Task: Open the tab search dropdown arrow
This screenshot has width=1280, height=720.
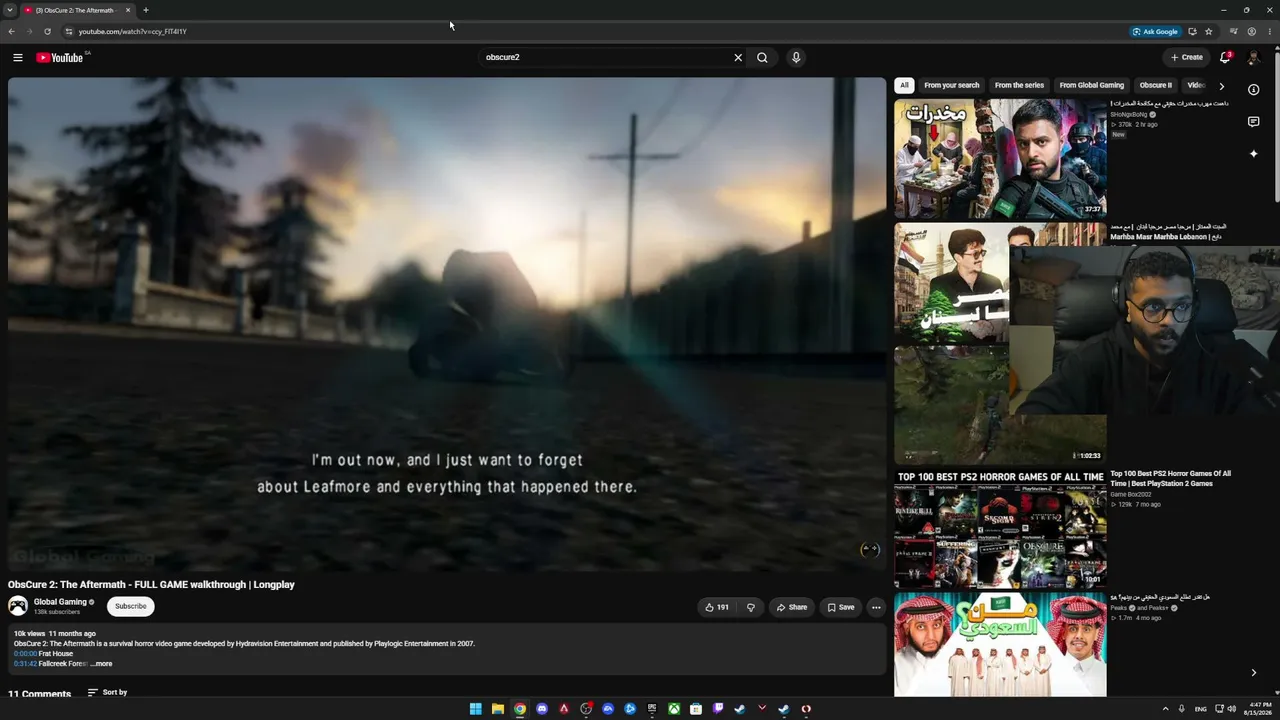Action: (9, 10)
